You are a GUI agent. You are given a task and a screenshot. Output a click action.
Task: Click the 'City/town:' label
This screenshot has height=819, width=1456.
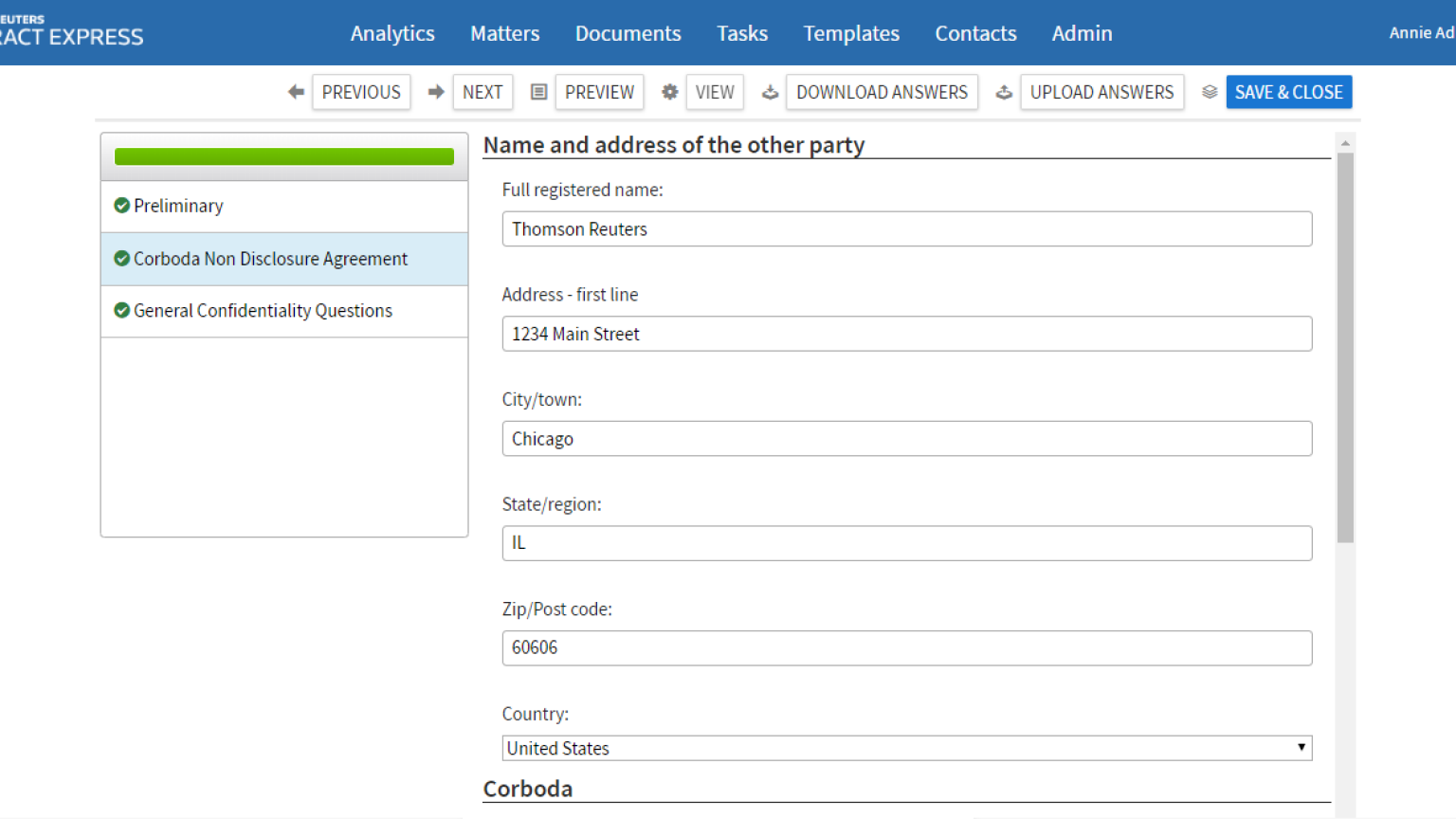point(542,399)
